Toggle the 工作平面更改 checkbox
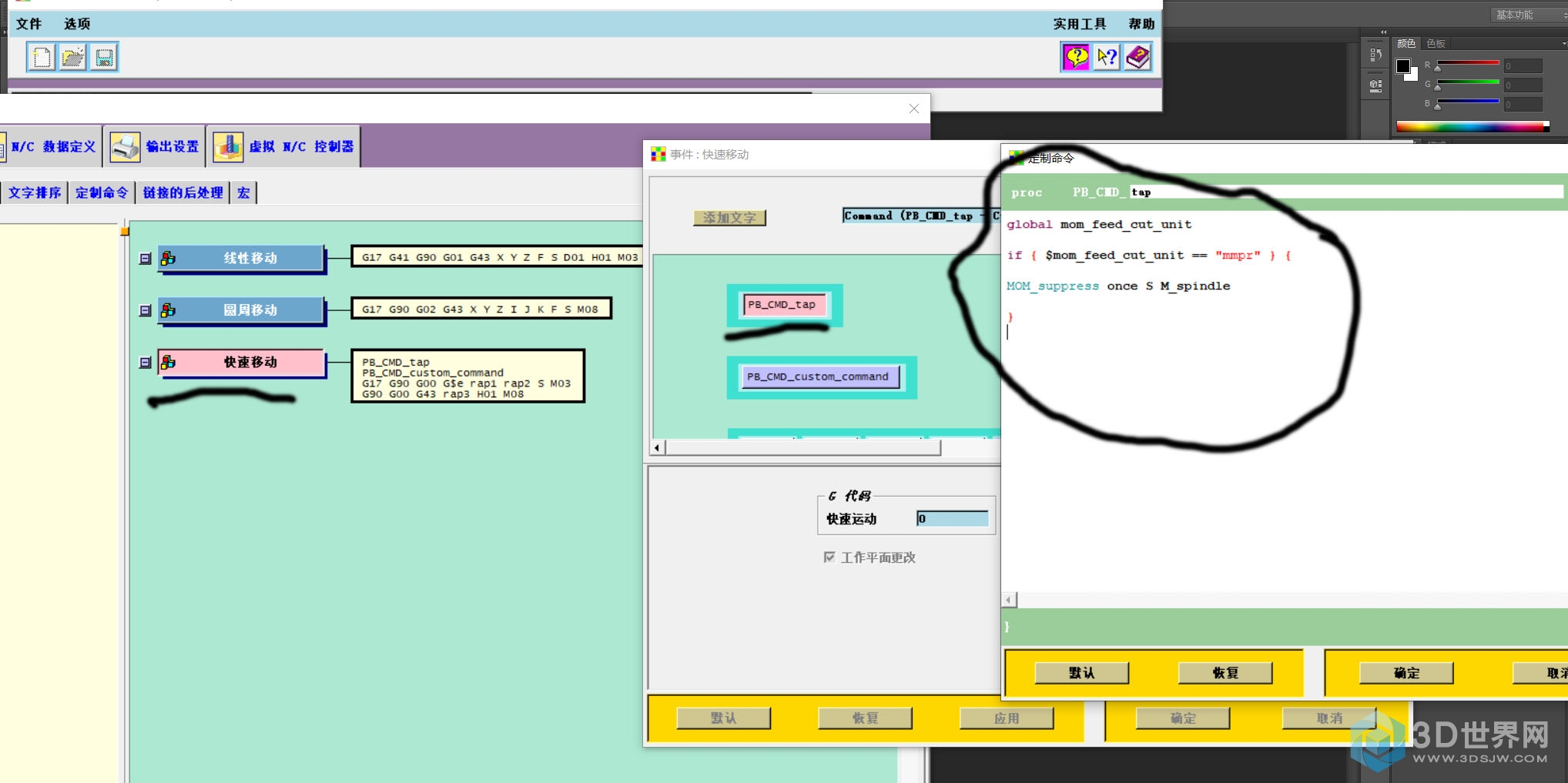The image size is (1568, 783). (x=829, y=557)
